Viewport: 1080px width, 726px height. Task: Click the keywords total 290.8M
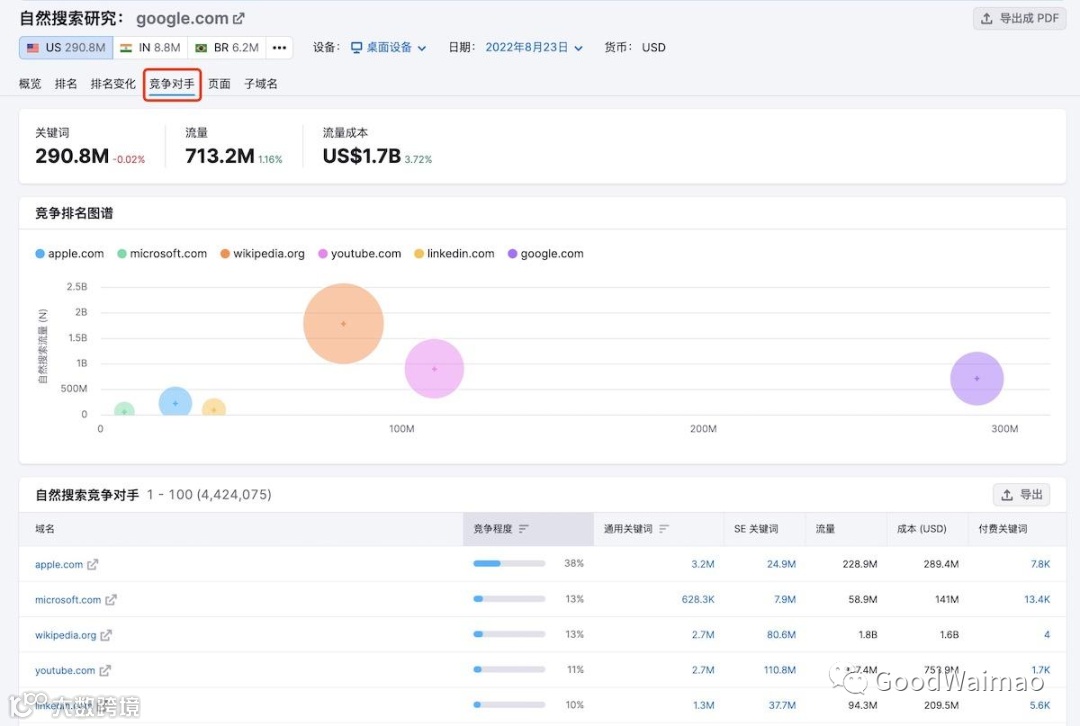72,156
